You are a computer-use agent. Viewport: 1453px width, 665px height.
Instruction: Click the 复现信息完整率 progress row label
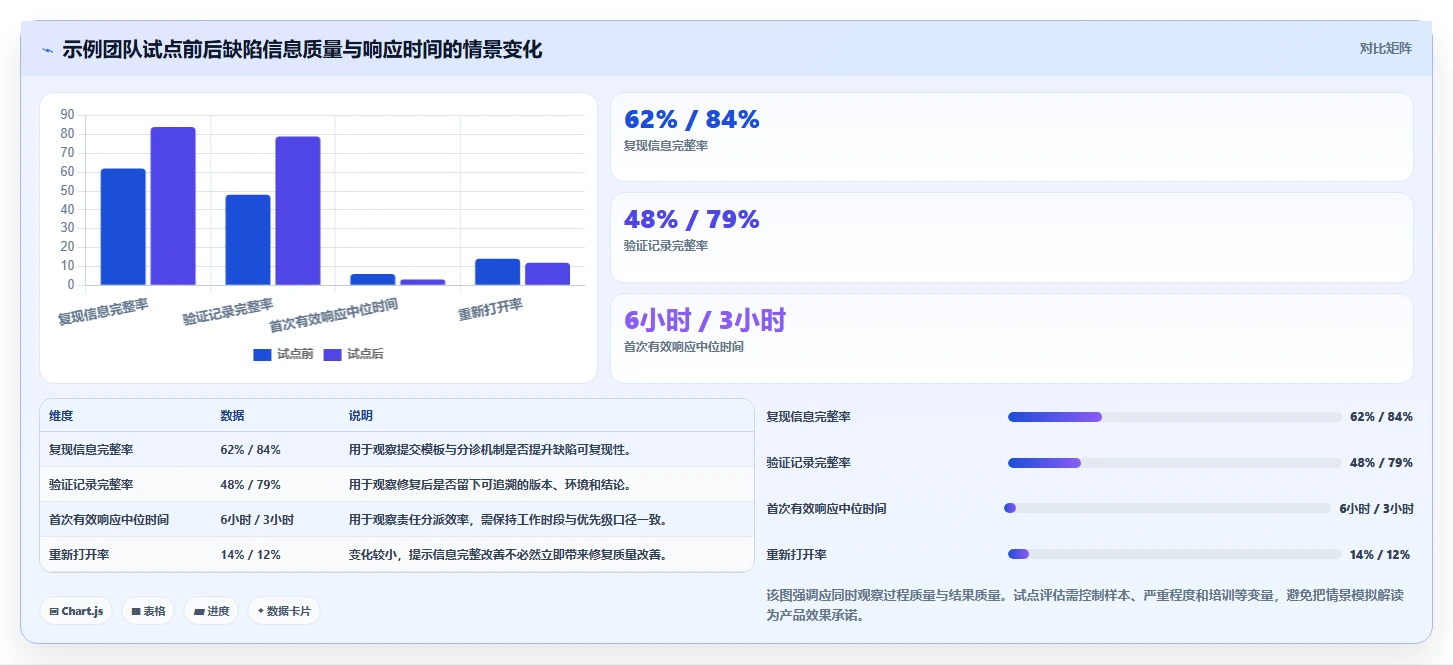pos(808,417)
